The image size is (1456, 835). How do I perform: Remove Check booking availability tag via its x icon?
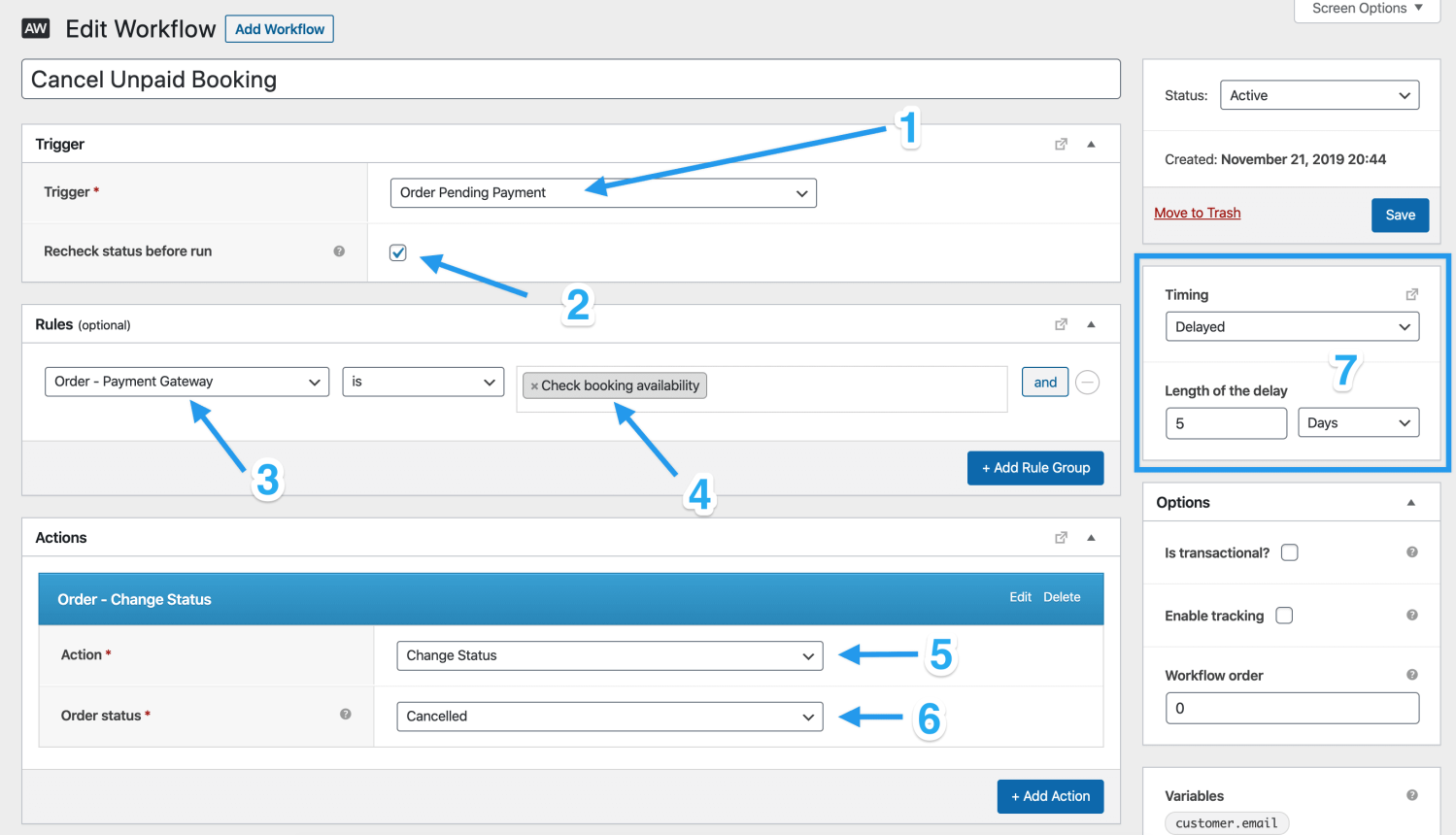click(534, 385)
